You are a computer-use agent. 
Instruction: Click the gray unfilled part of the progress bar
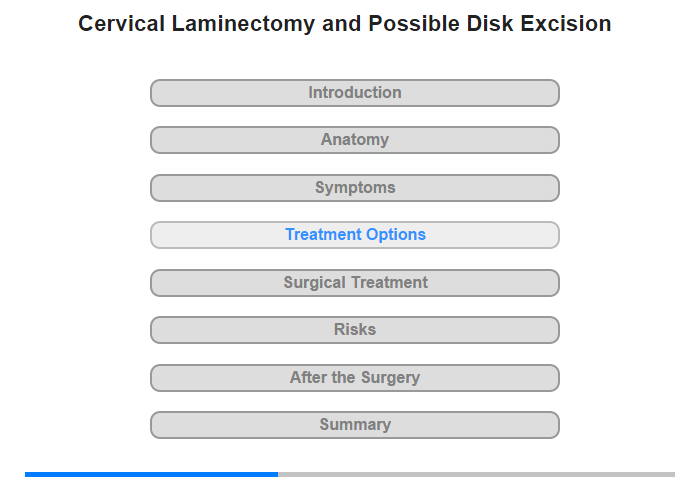476,474
